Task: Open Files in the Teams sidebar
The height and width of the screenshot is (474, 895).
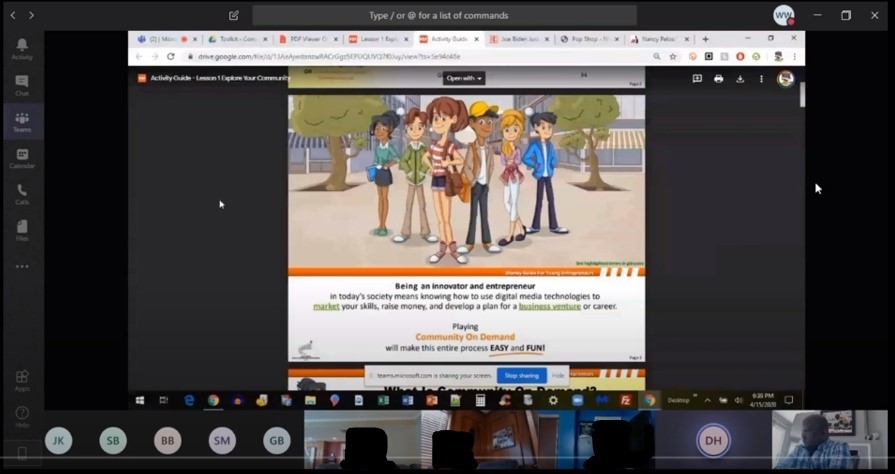Action: click(22, 231)
